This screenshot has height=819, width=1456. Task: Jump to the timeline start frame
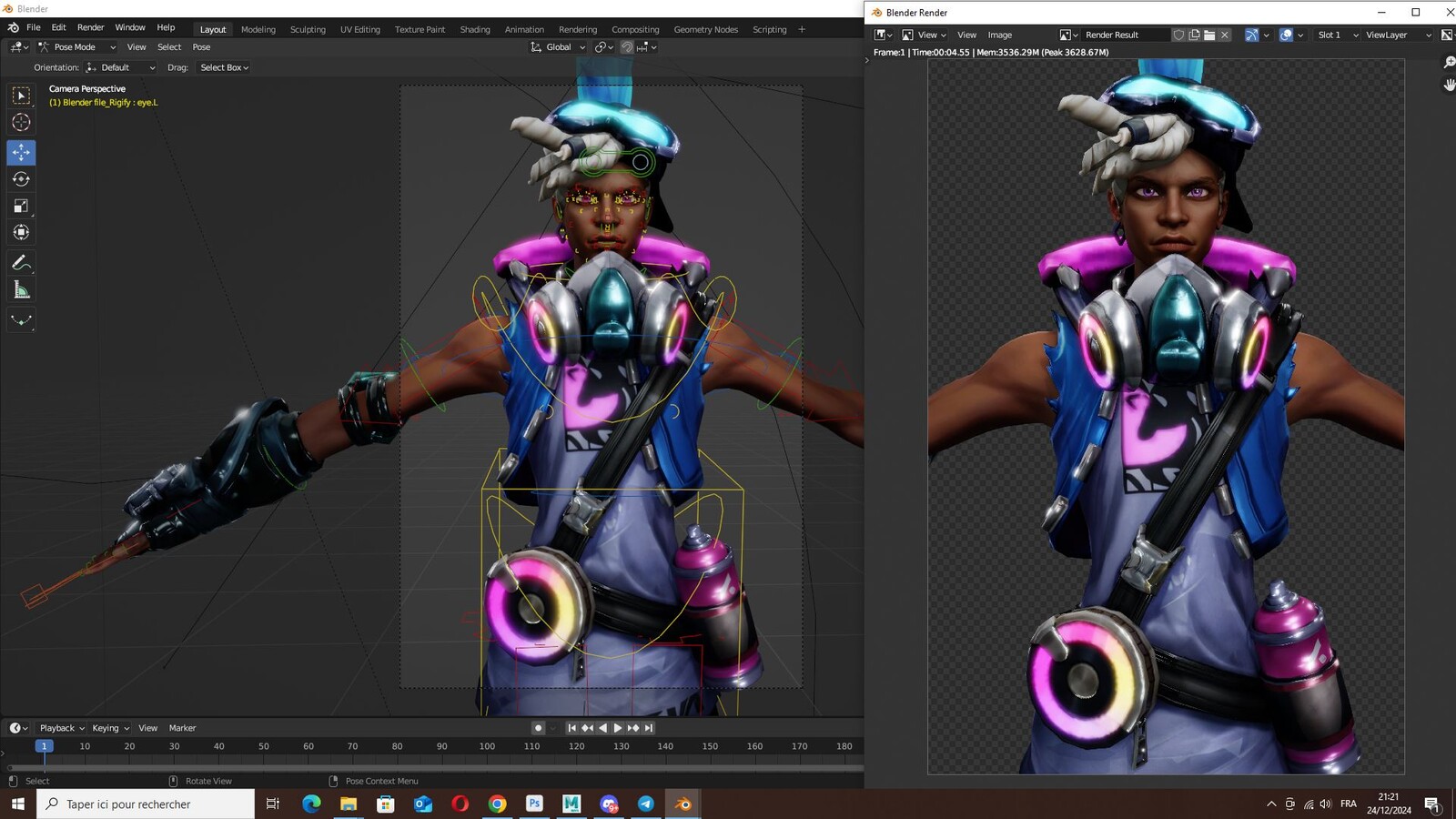pyautogui.click(x=571, y=728)
